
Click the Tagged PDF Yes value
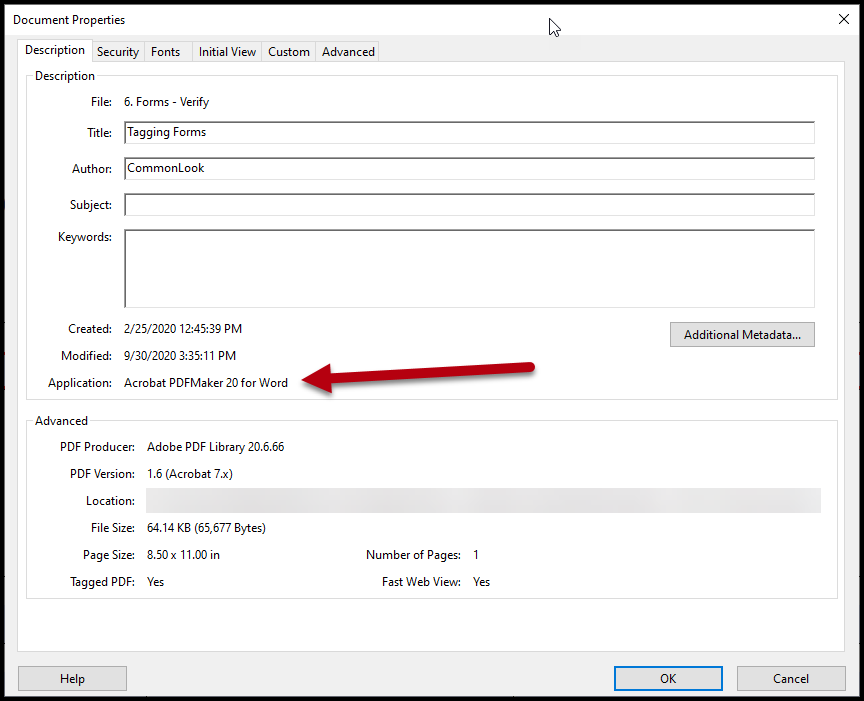[155, 582]
